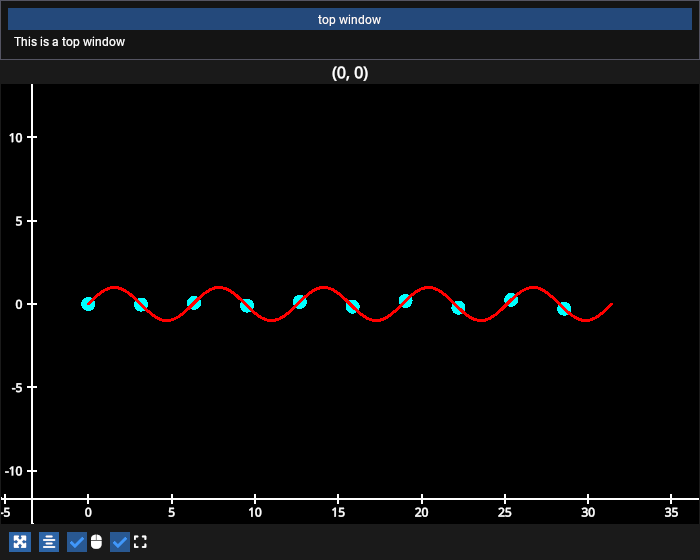Screen dimensions: 700x560
Task: Click the red sine curve's right endpoint
Action: click(x=611, y=304)
